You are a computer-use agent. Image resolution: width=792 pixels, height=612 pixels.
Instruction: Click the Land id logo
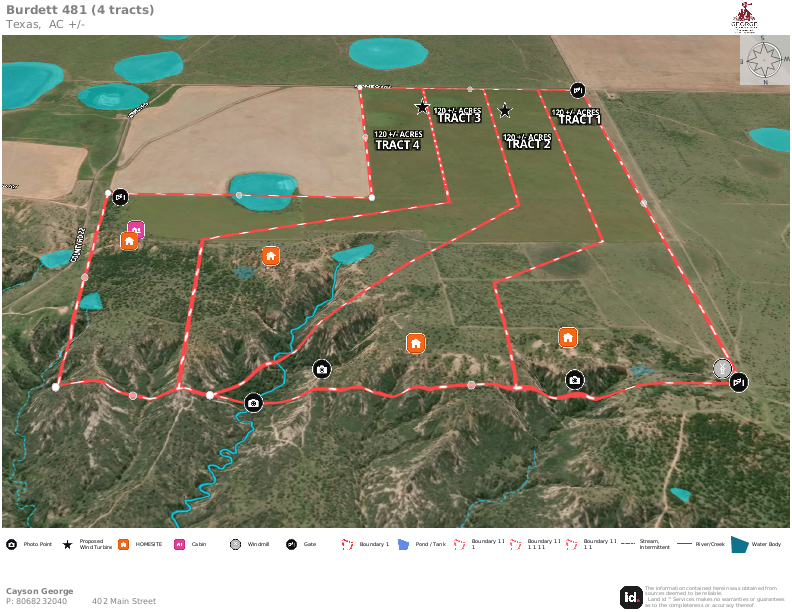[x=631, y=597]
